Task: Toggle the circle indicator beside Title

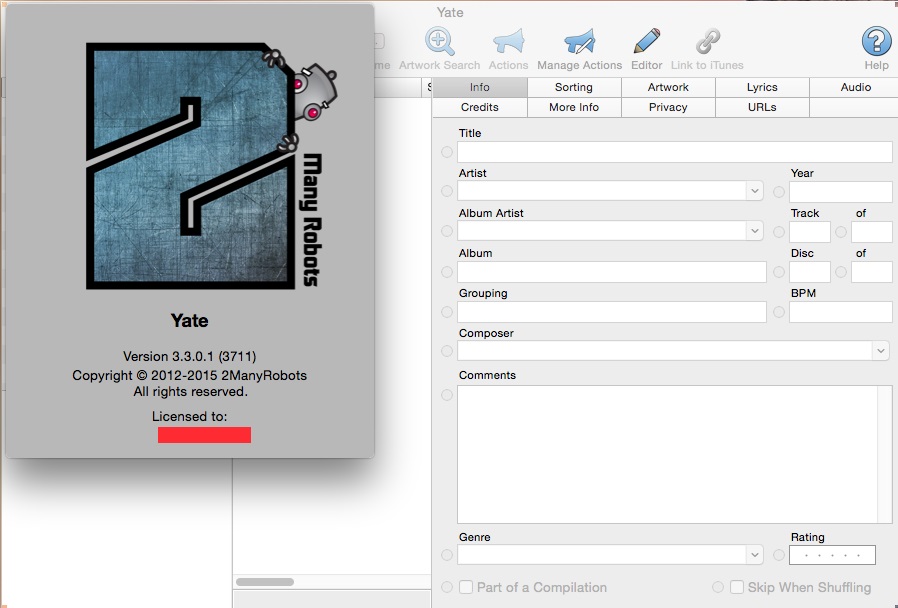Action: pos(447,152)
